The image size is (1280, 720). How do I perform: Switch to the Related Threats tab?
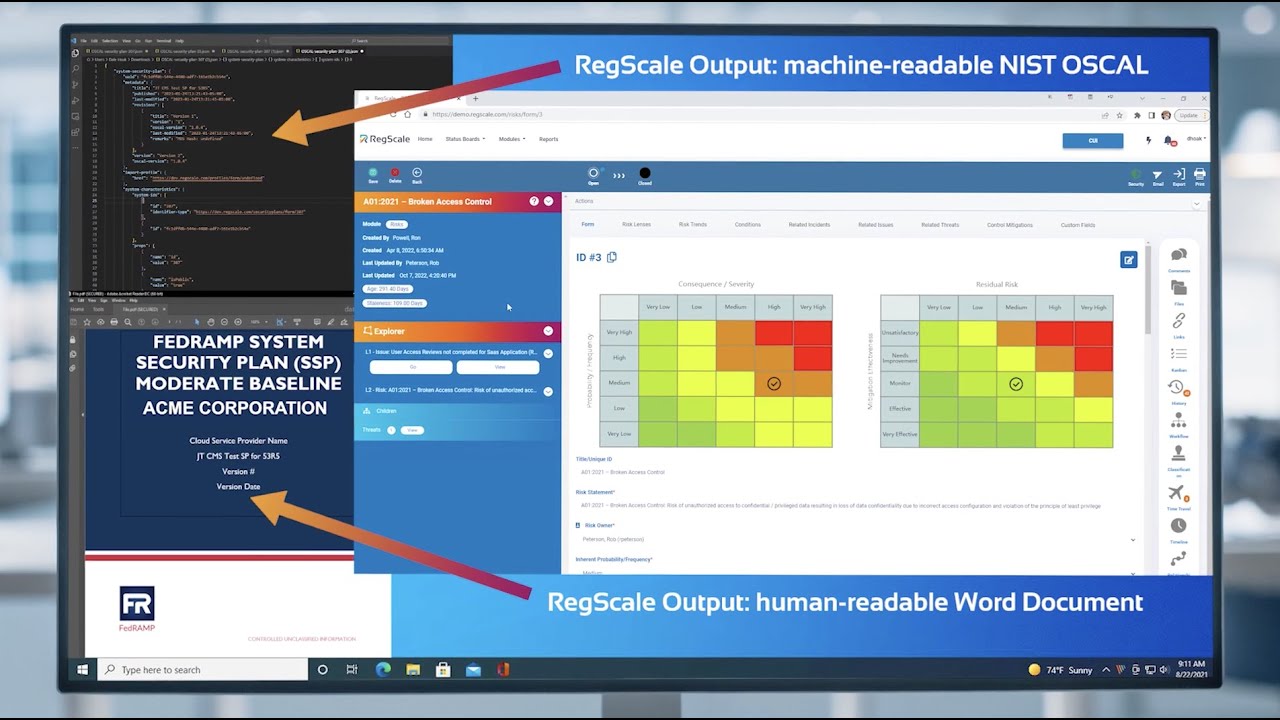[940, 224]
